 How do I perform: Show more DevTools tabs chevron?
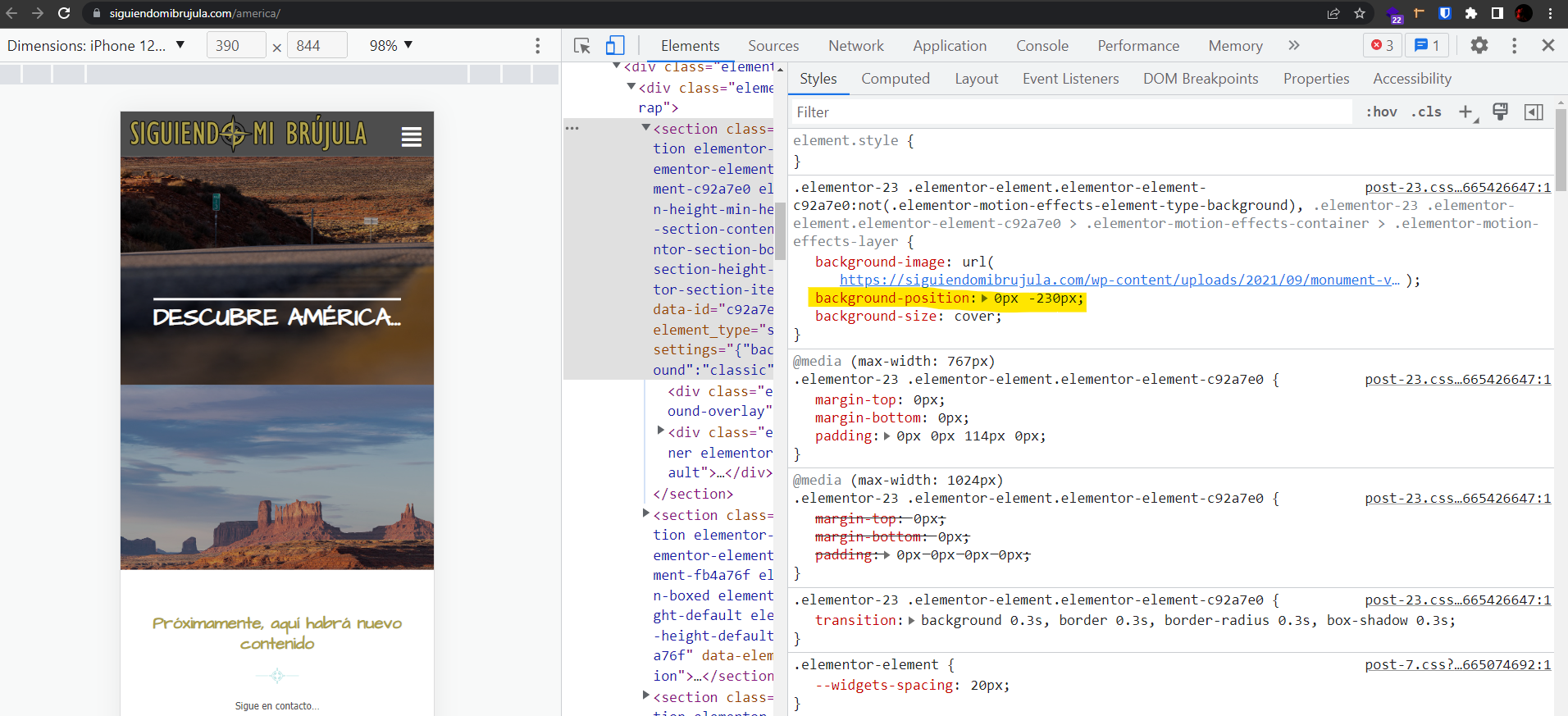tap(1294, 46)
